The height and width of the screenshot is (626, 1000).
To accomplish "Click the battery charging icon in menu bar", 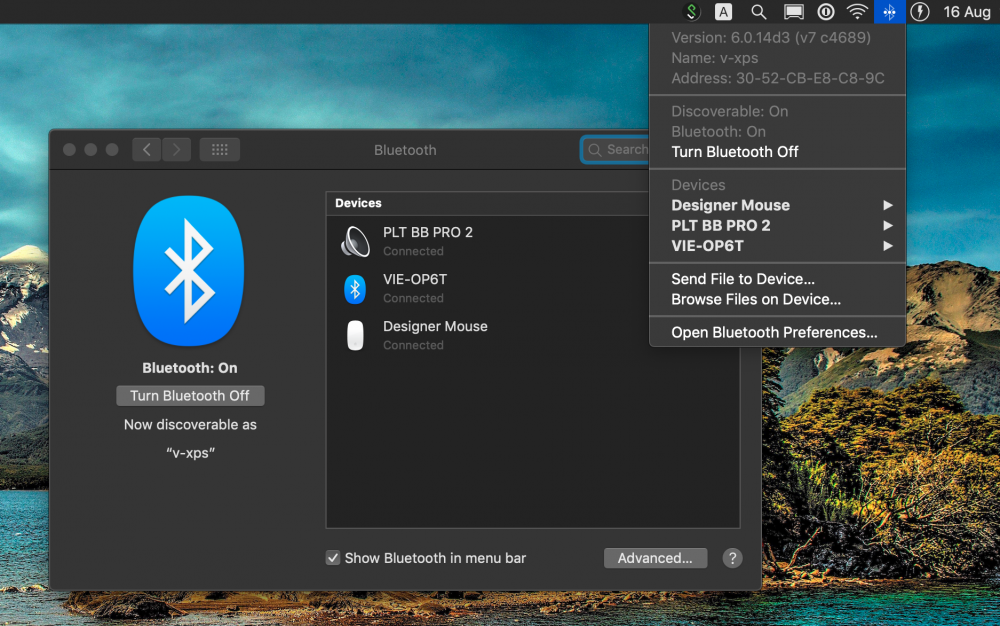I will point(920,12).
